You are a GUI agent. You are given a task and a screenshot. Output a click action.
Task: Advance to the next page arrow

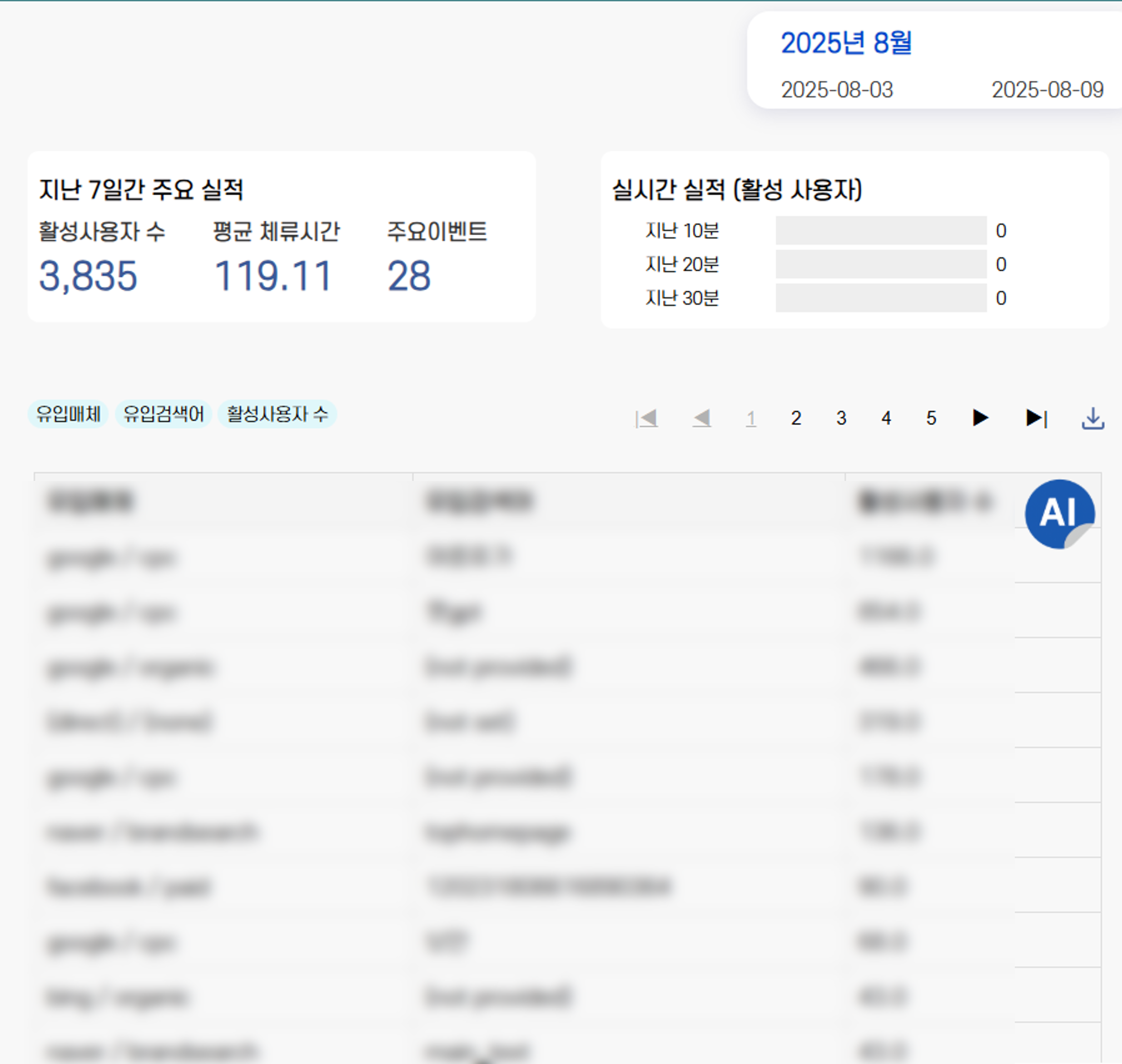tap(980, 418)
